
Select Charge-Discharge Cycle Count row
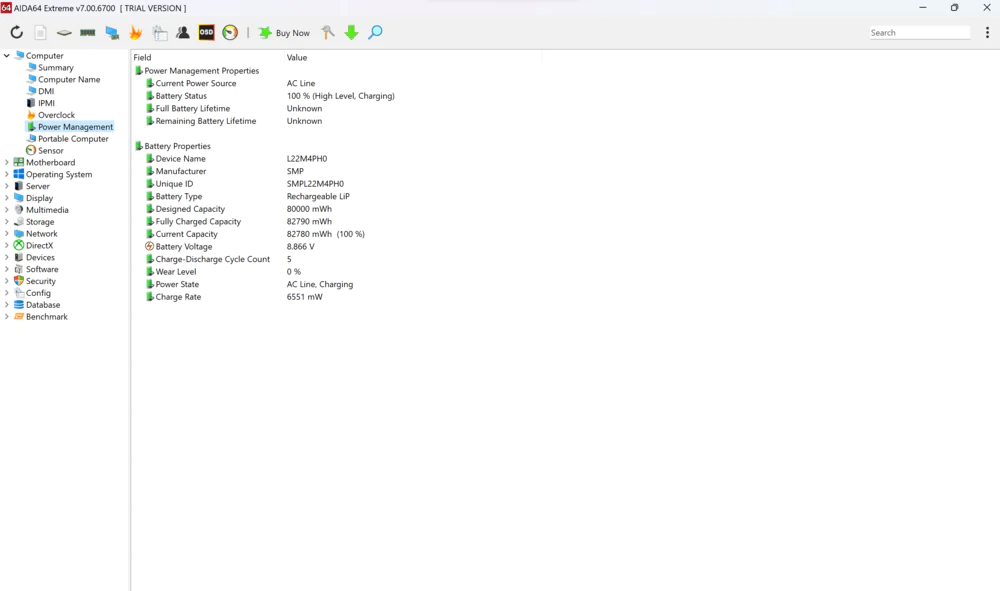coord(337,259)
